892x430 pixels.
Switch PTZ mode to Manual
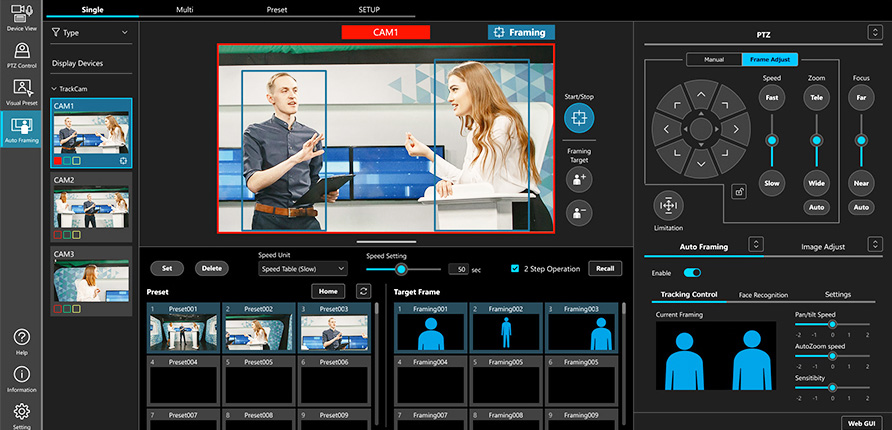(713, 60)
